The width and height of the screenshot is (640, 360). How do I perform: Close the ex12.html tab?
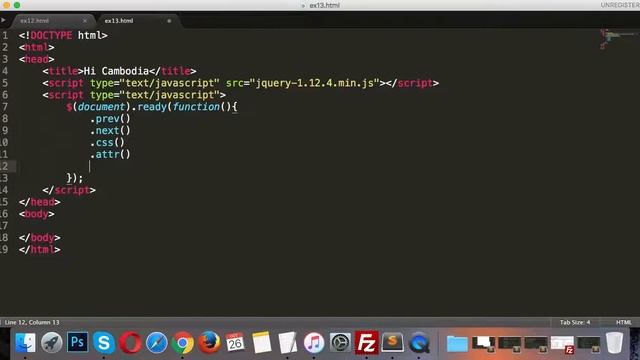click(x=84, y=21)
